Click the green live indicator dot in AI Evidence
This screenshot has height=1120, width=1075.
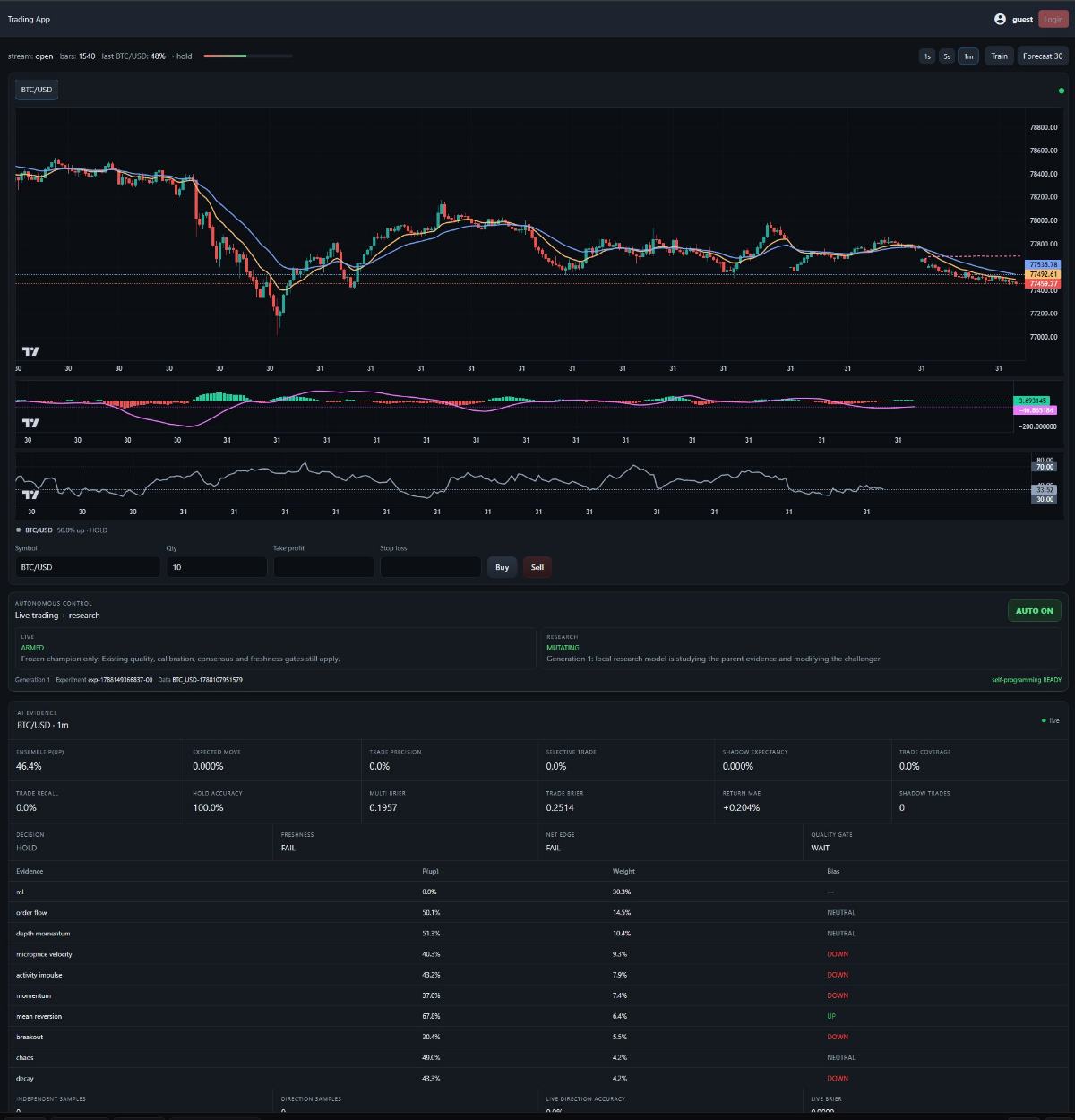click(1044, 720)
